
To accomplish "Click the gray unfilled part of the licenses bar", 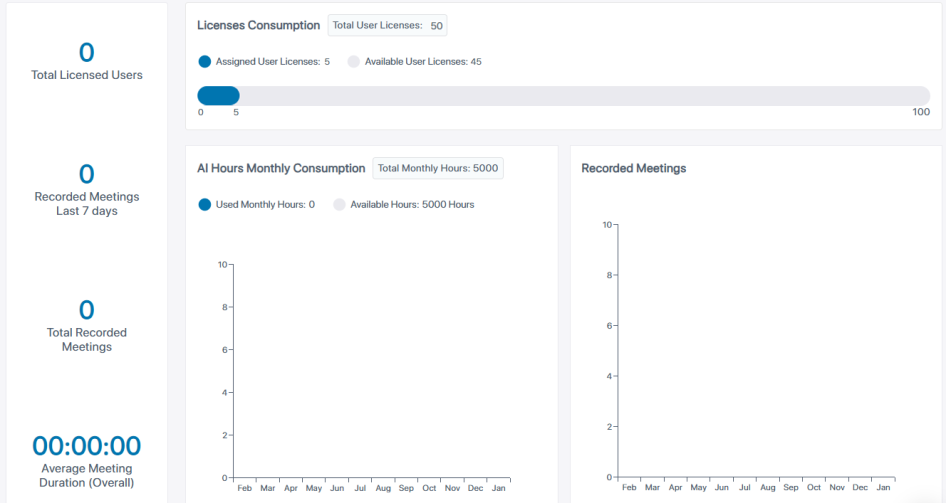I will coord(580,96).
